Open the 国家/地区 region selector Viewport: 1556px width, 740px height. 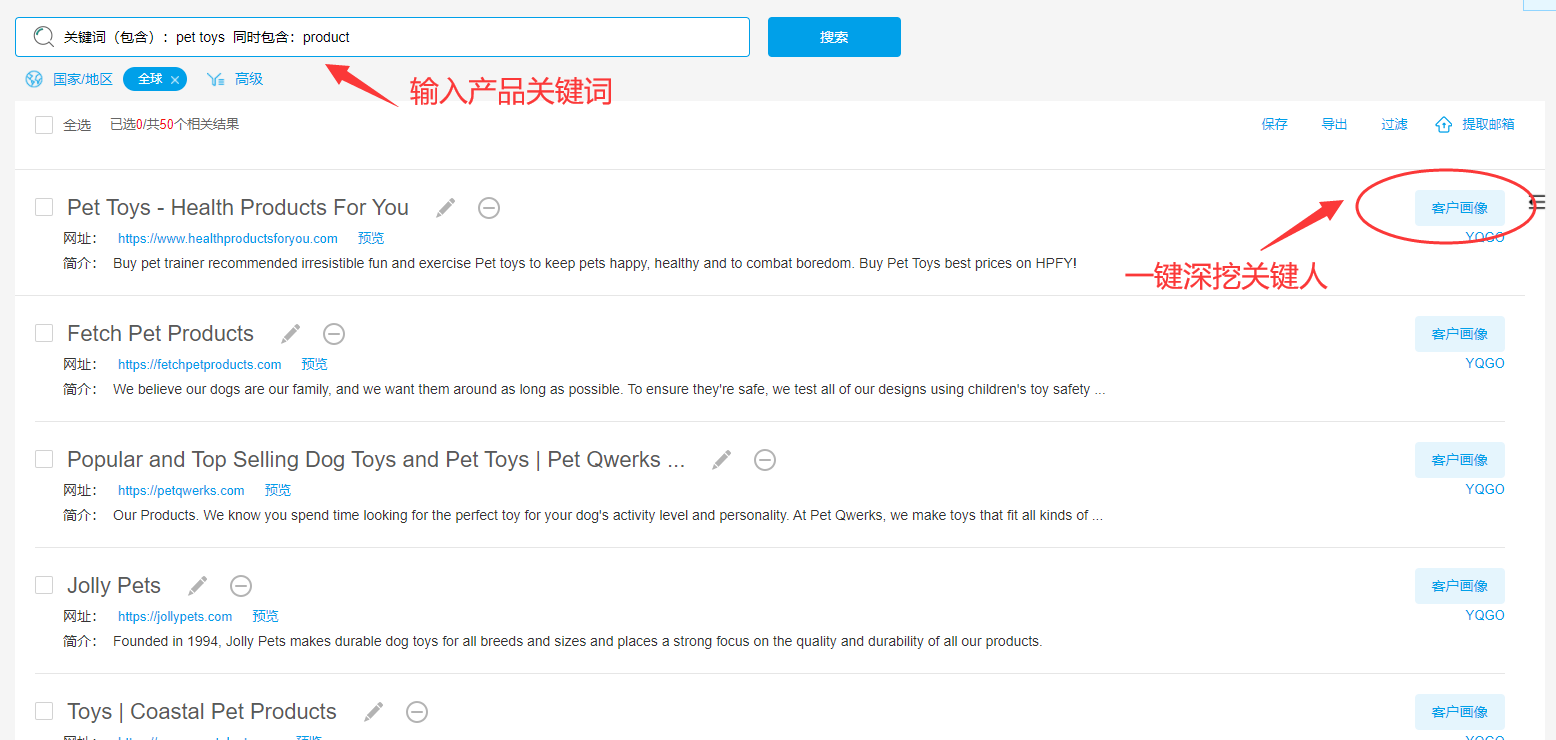83,79
